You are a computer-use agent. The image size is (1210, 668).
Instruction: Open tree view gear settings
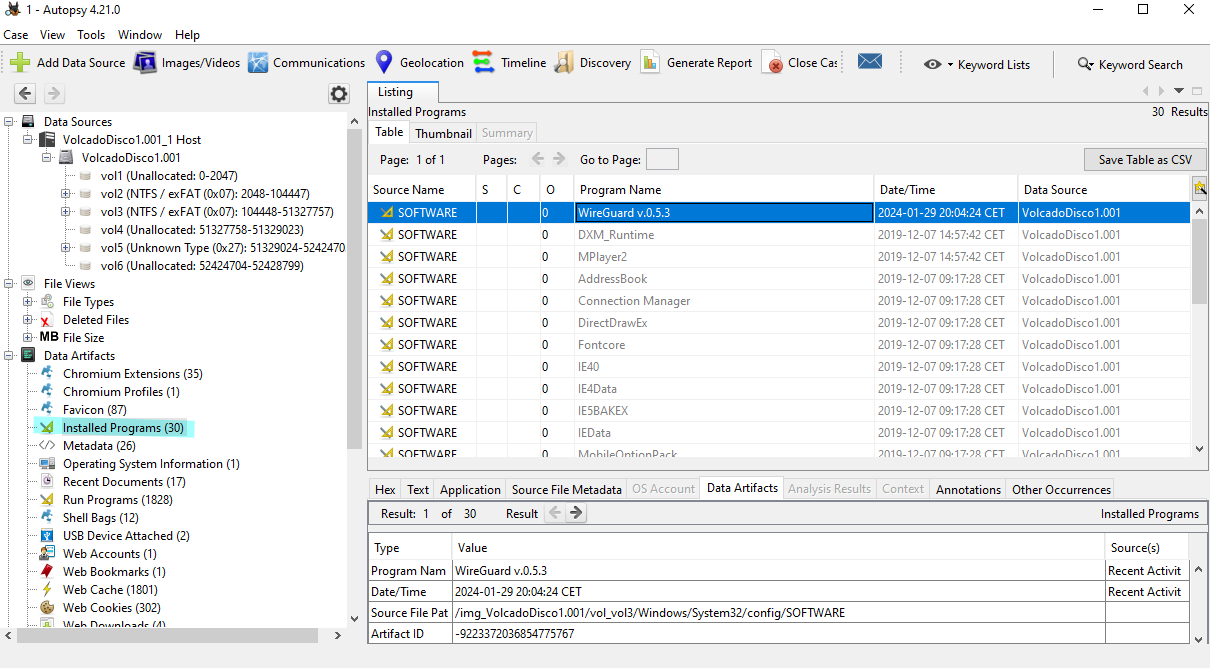pyautogui.click(x=339, y=94)
